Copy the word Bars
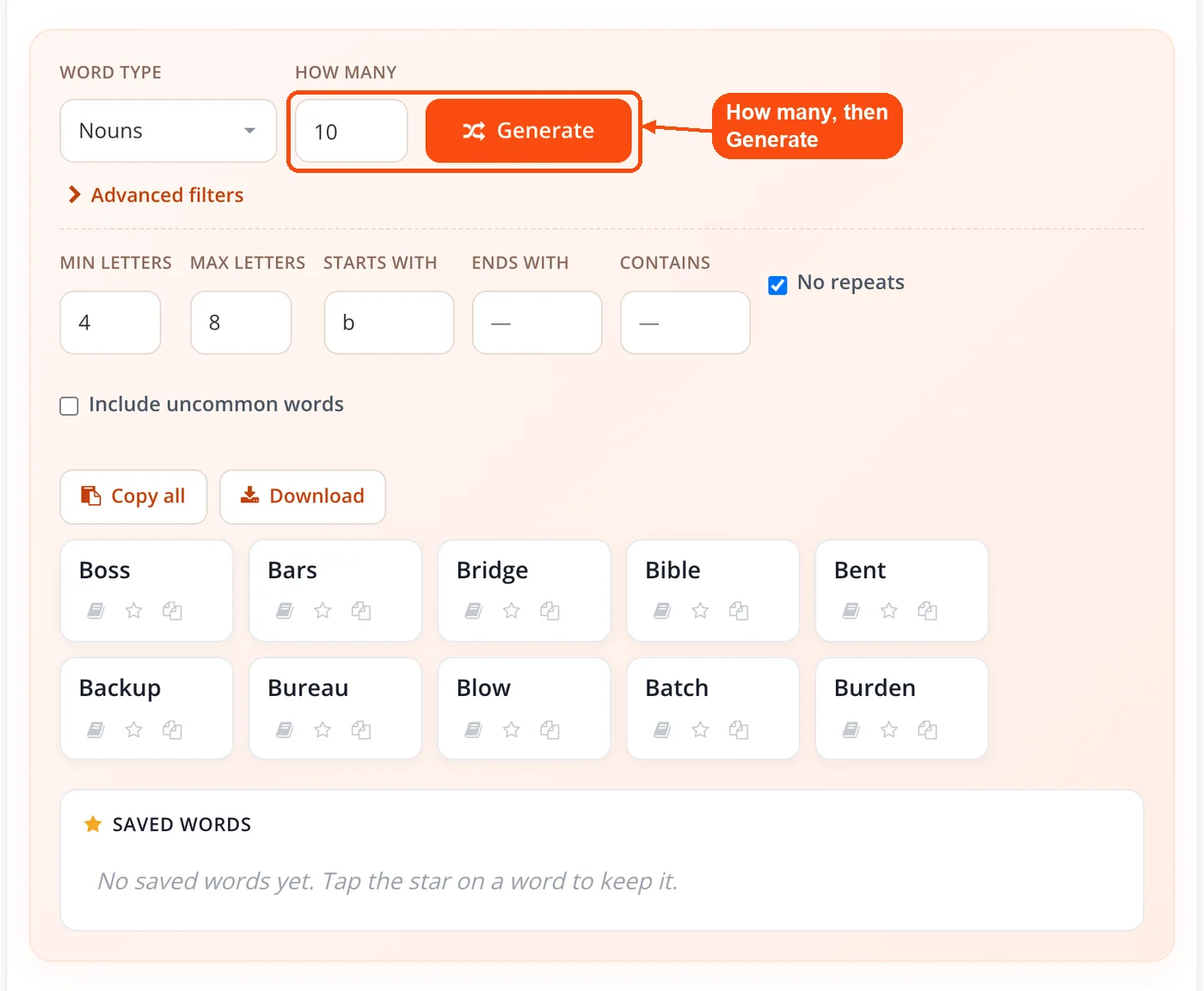This screenshot has height=991, width=1204. click(361, 611)
